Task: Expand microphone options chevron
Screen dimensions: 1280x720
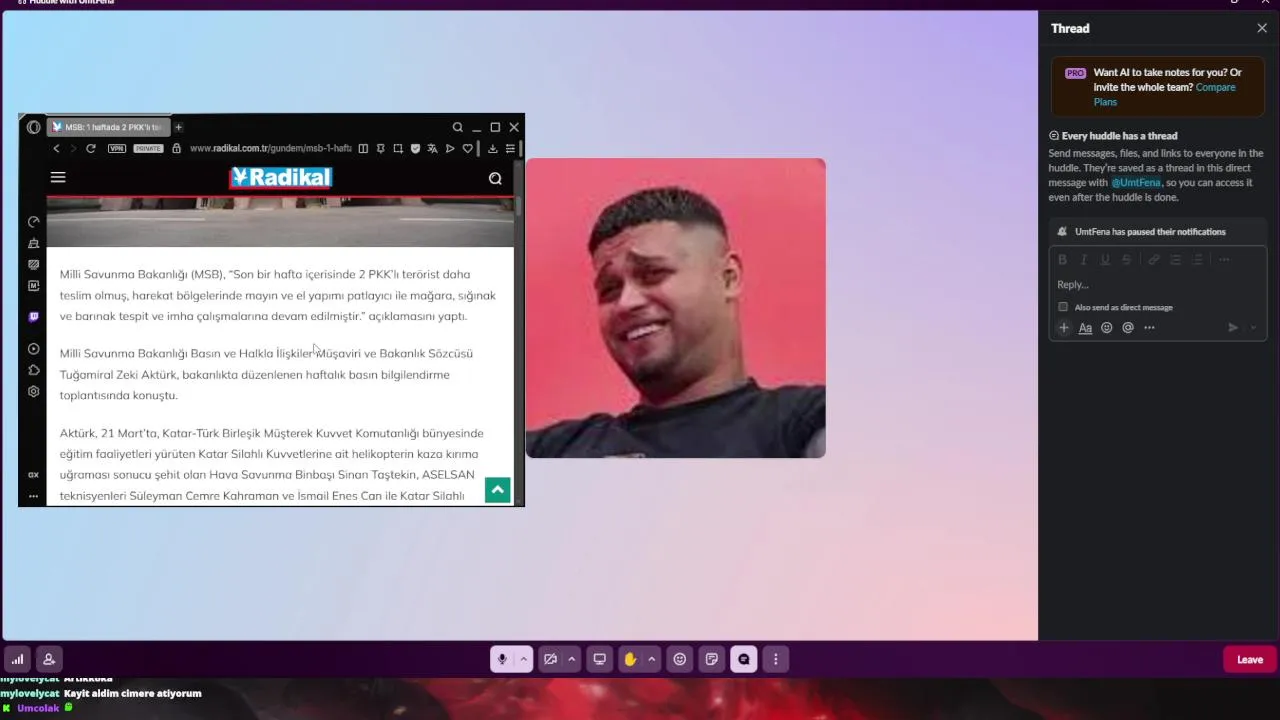Action: click(x=523, y=659)
